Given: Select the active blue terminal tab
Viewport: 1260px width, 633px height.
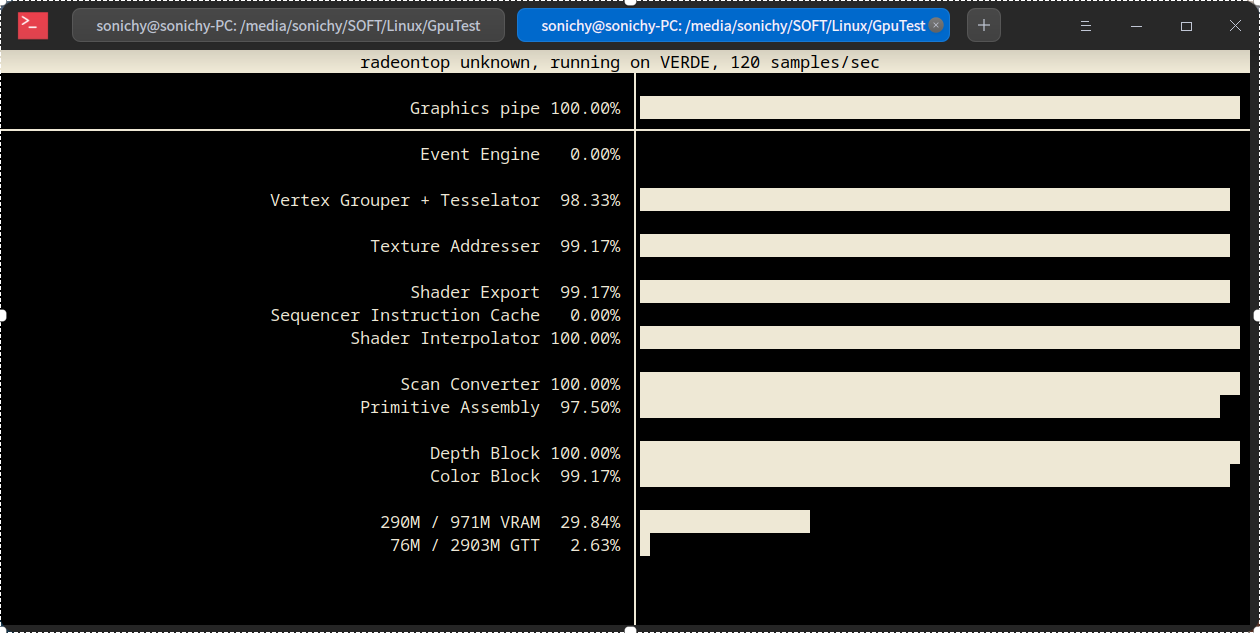Looking at the screenshot, I should pos(733,26).
